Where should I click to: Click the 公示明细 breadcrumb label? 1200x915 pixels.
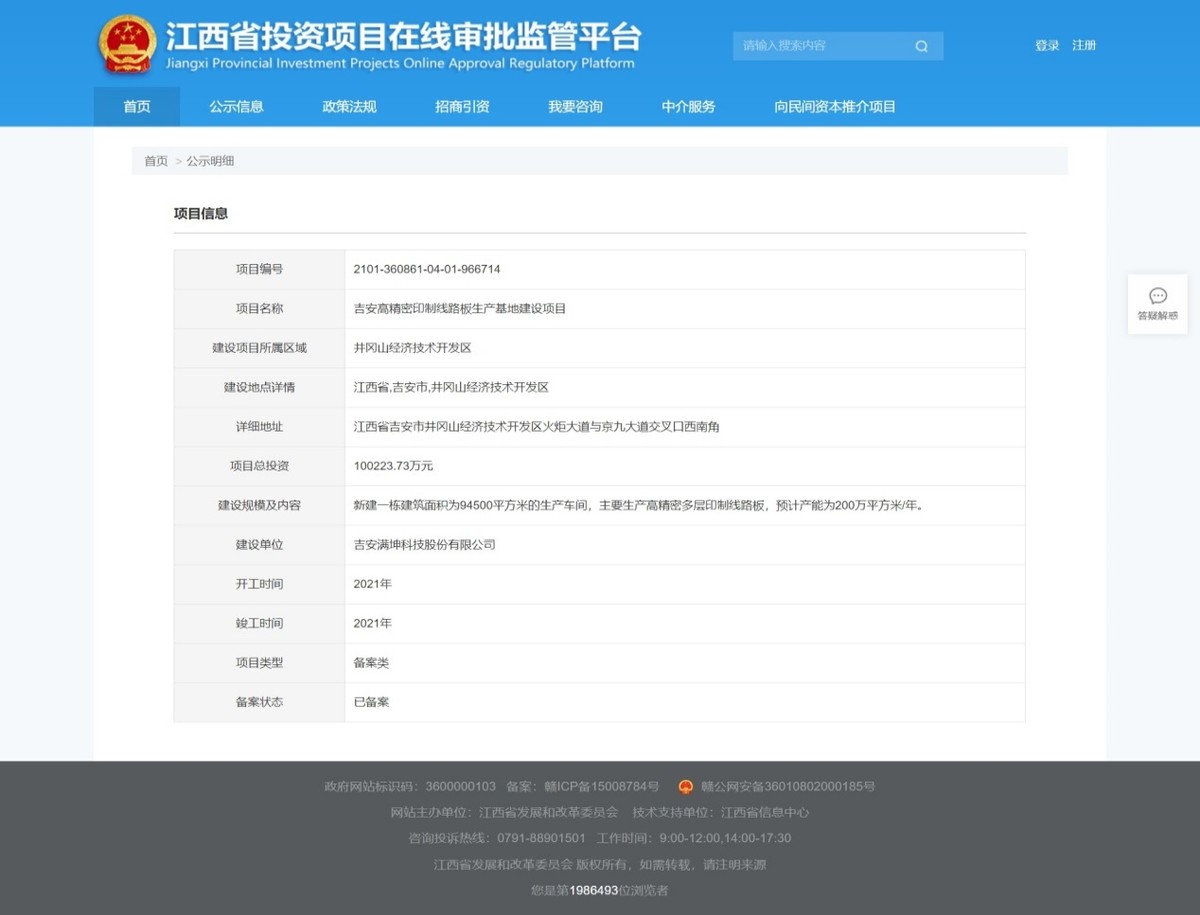(210, 160)
